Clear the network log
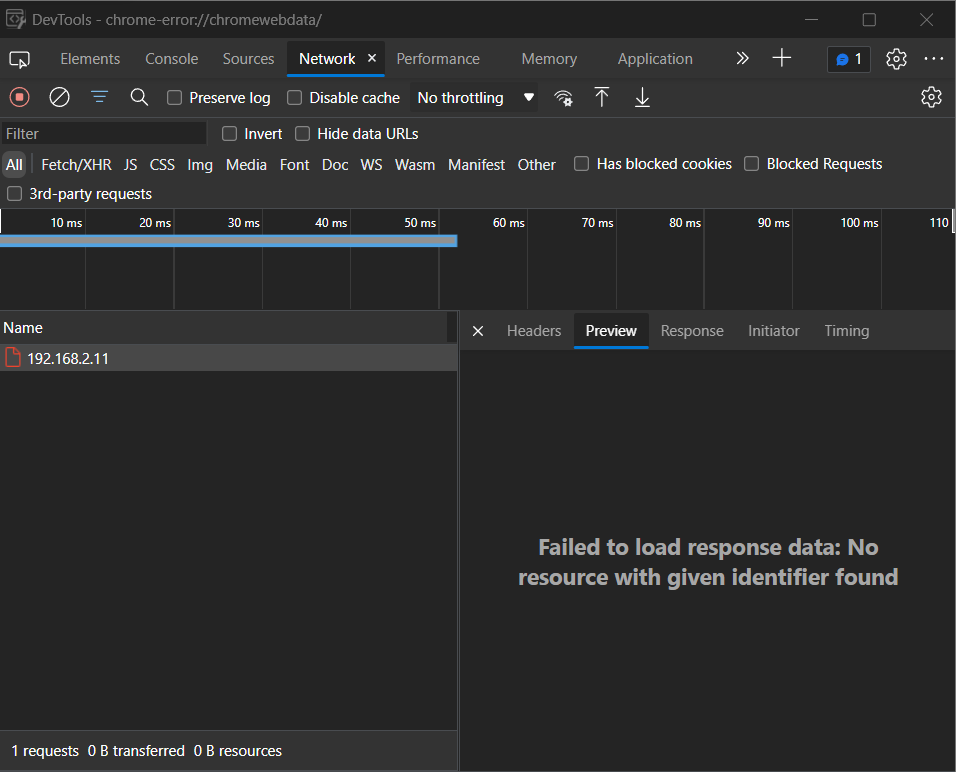 [x=59, y=97]
